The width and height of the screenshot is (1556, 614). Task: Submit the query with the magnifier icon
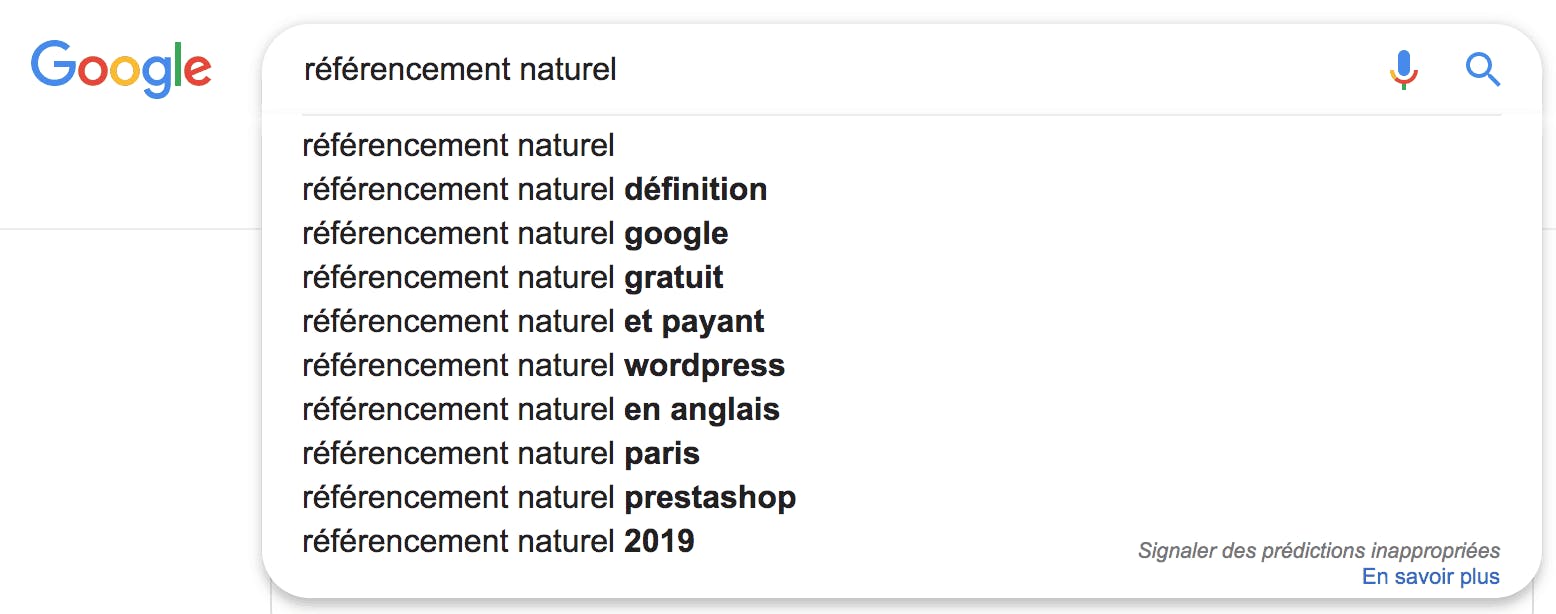(1482, 69)
